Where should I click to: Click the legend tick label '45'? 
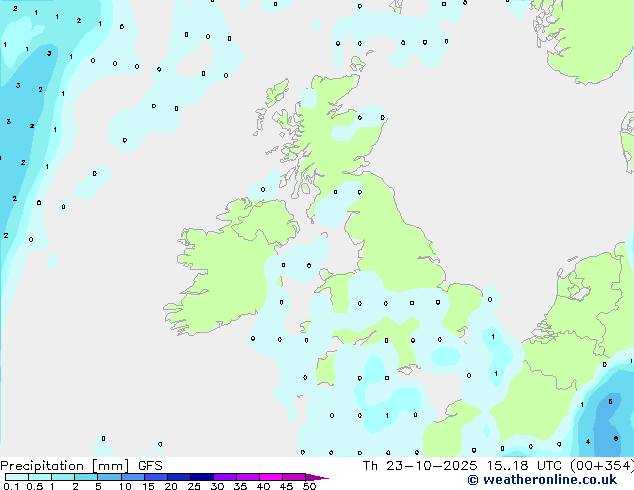(286, 486)
